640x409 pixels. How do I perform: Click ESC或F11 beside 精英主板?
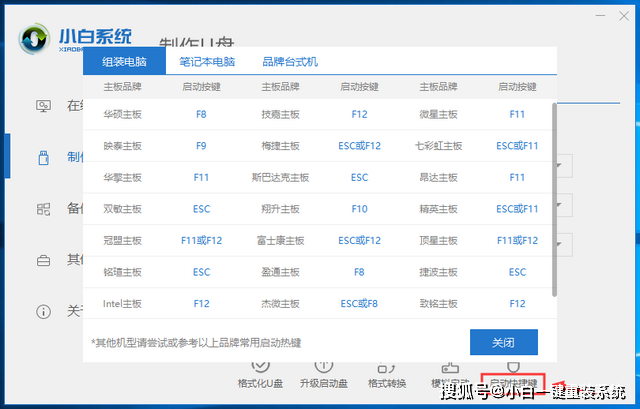coord(517,209)
